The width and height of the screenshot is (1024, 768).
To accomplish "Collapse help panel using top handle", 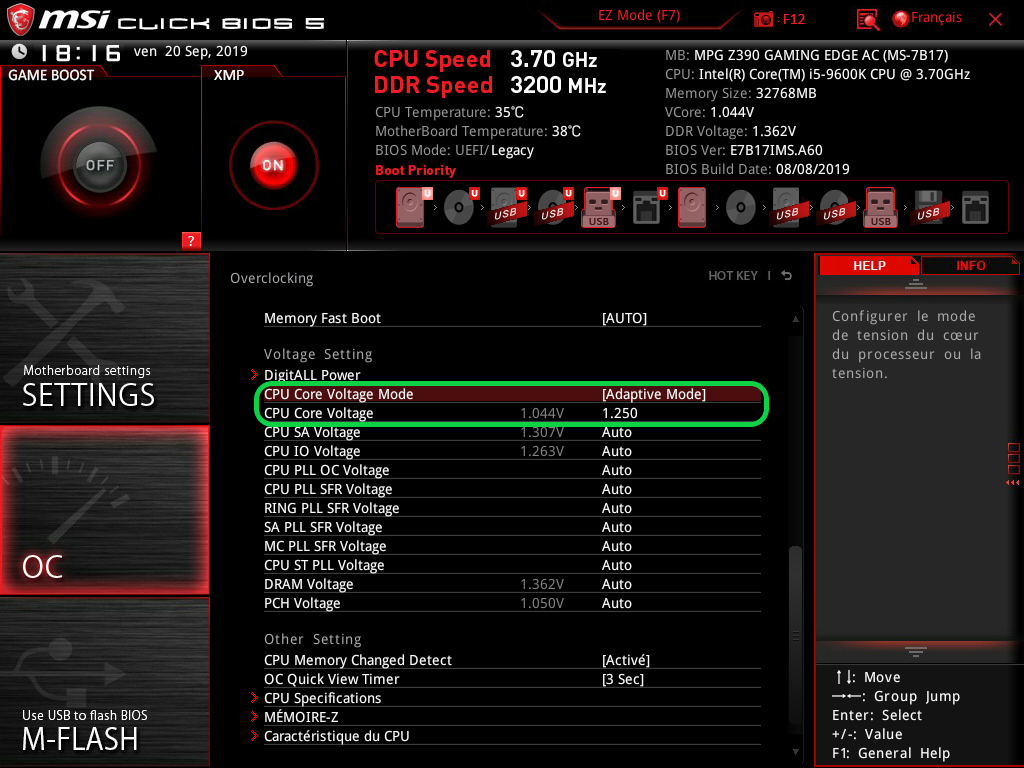I will click(916, 284).
